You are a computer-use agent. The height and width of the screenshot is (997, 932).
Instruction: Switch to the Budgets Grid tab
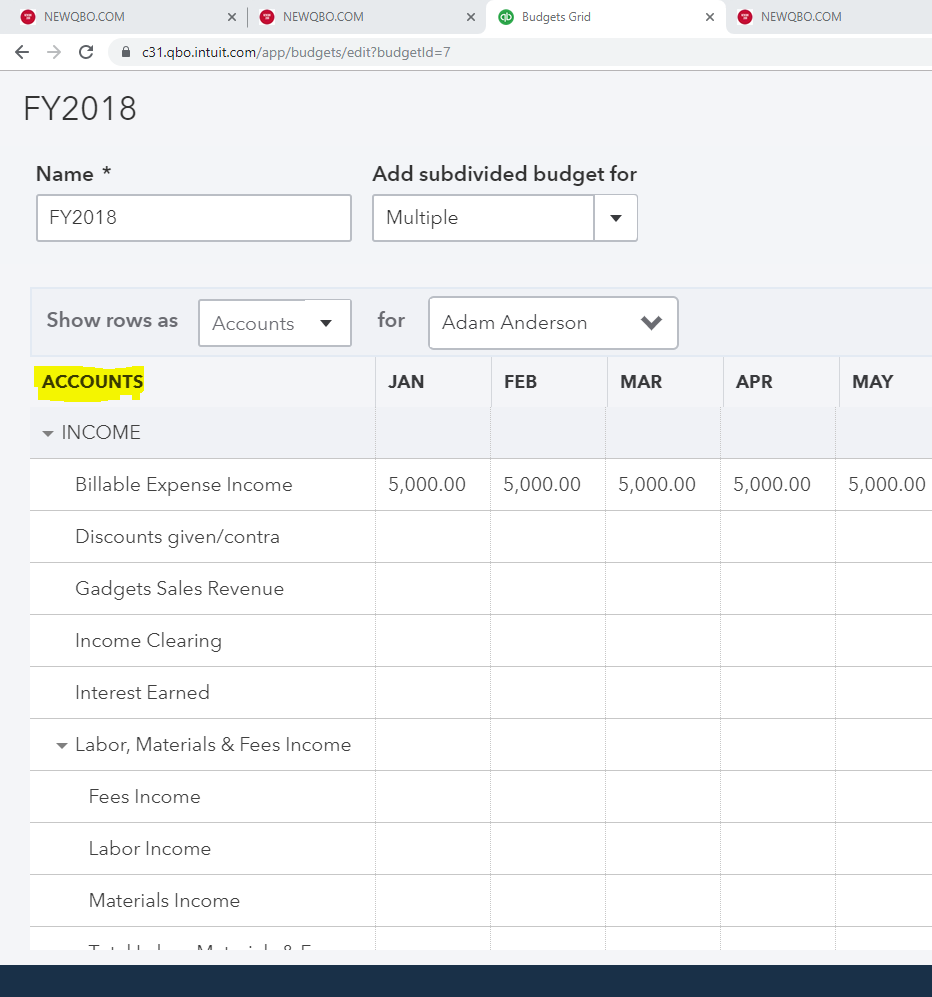600,17
